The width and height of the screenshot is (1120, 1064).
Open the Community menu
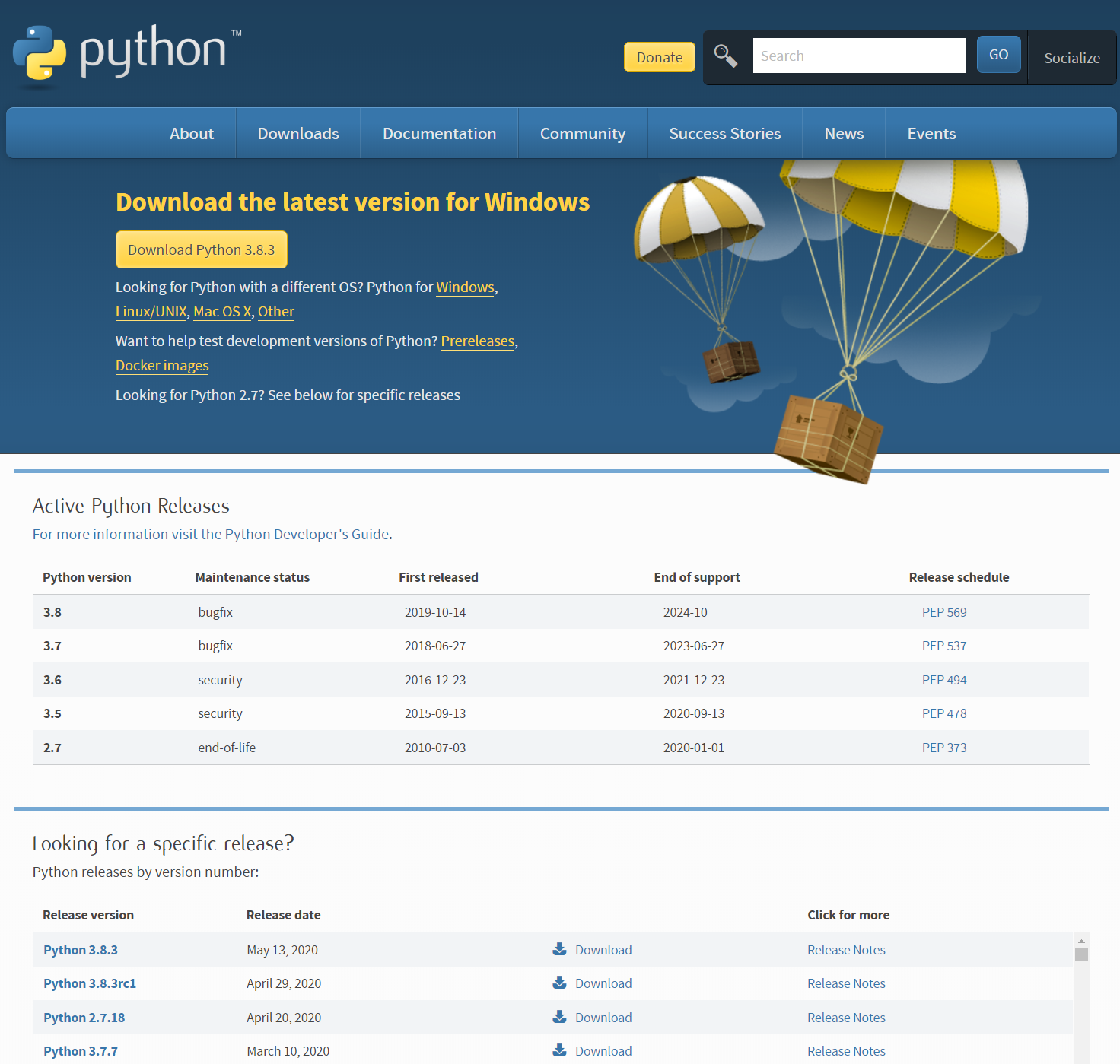click(583, 134)
